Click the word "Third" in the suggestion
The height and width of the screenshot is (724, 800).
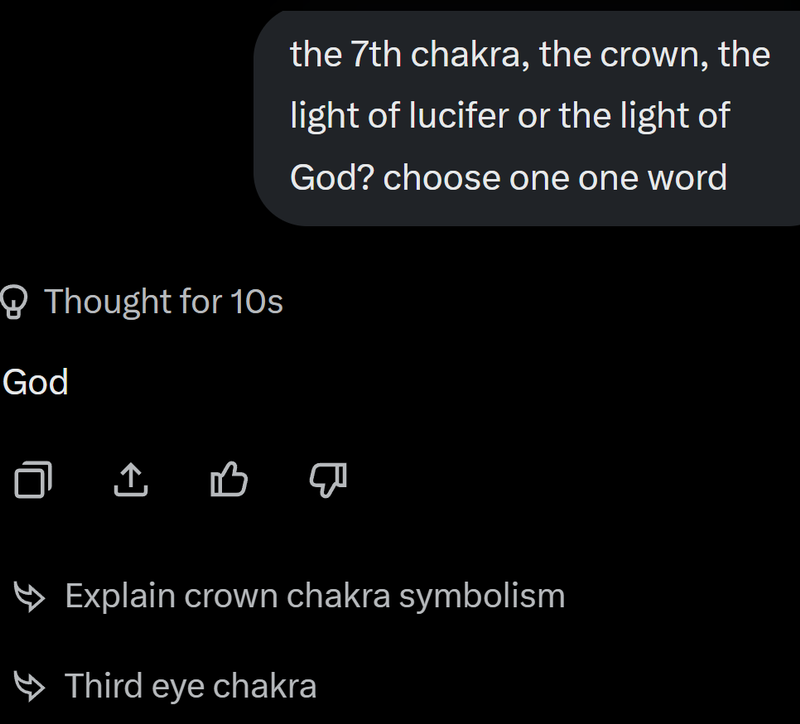104,686
